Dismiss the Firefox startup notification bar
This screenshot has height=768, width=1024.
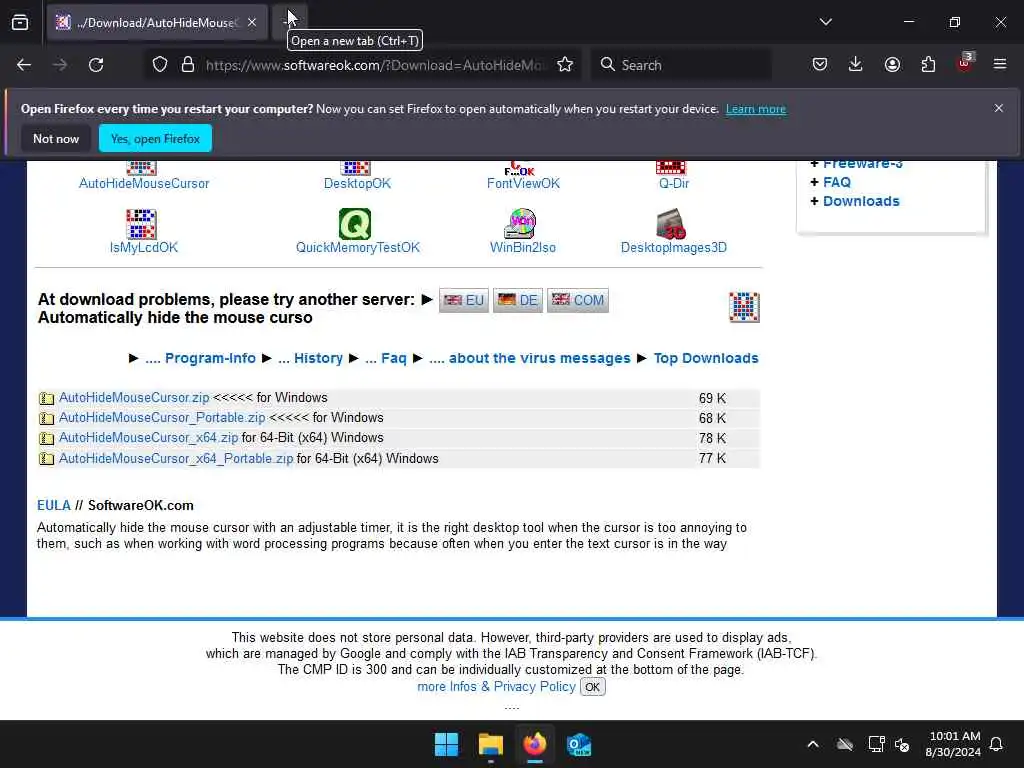pyautogui.click(x=999, y=108)
